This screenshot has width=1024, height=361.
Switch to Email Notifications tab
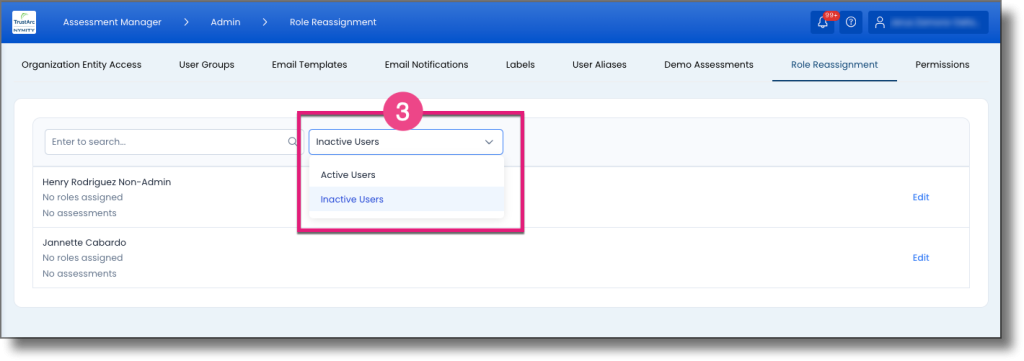point(426,65)
